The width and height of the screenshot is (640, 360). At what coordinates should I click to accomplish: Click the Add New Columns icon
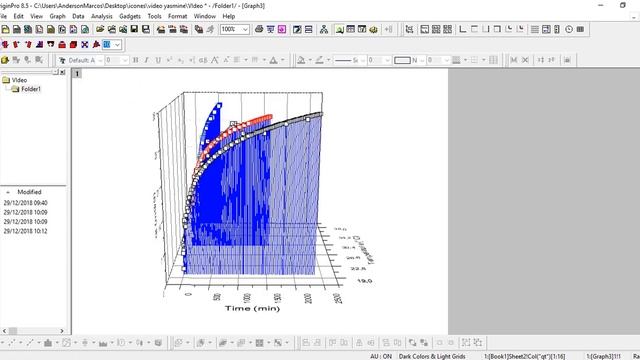(388, 29)
